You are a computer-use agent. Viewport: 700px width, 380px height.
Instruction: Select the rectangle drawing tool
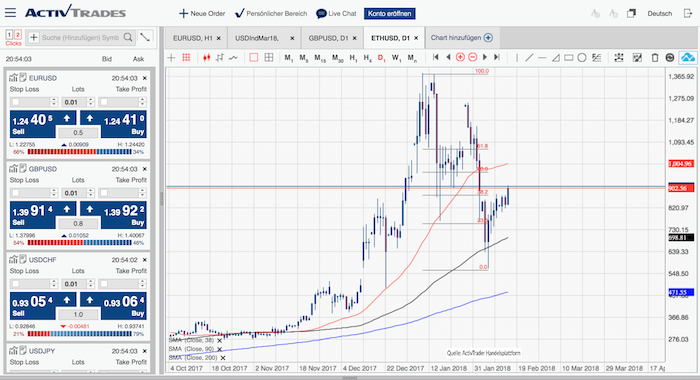pos(569,58)
